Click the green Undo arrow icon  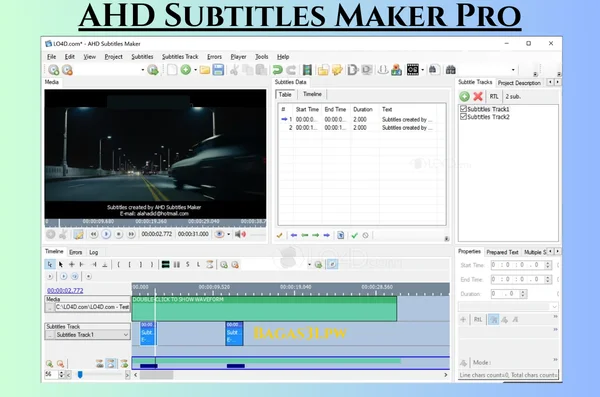click(x=277, y=70)
